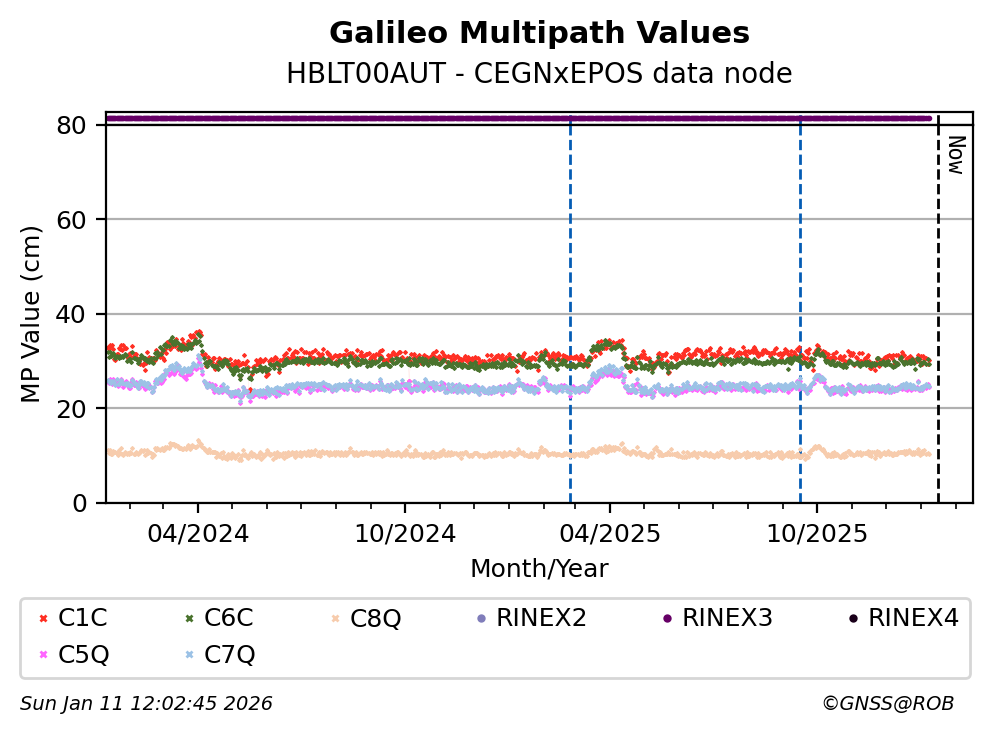Viewport: 993px width, 734px height.
Task: Click the green C6C legend marker
Action: tap(187, 619)
